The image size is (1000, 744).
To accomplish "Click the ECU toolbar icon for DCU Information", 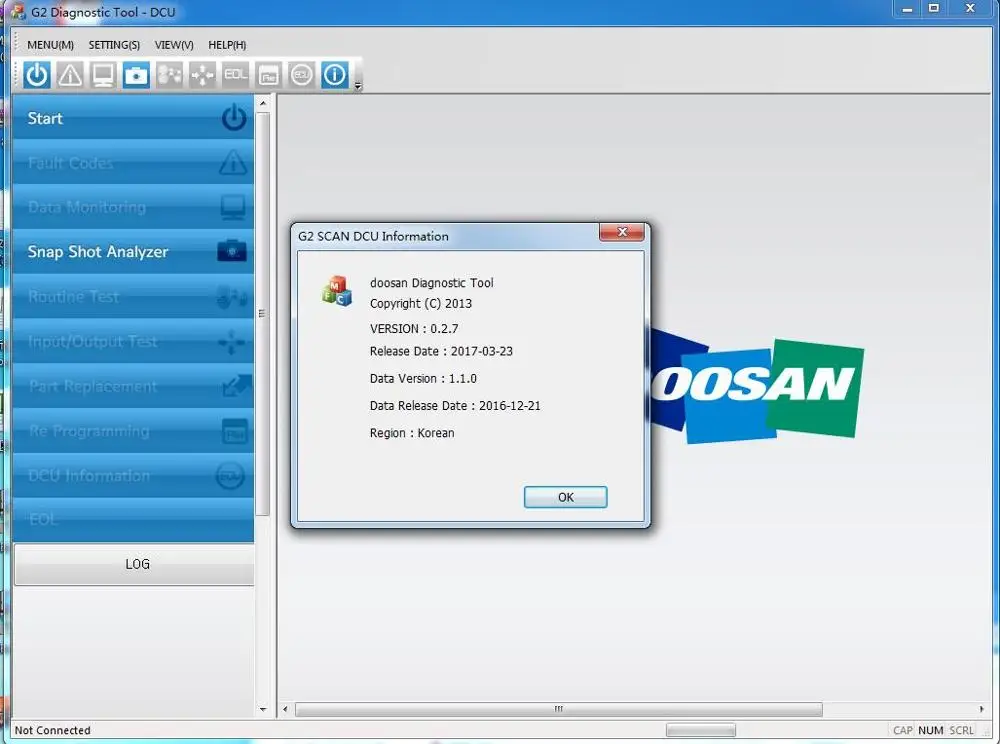I will (301, 74).
